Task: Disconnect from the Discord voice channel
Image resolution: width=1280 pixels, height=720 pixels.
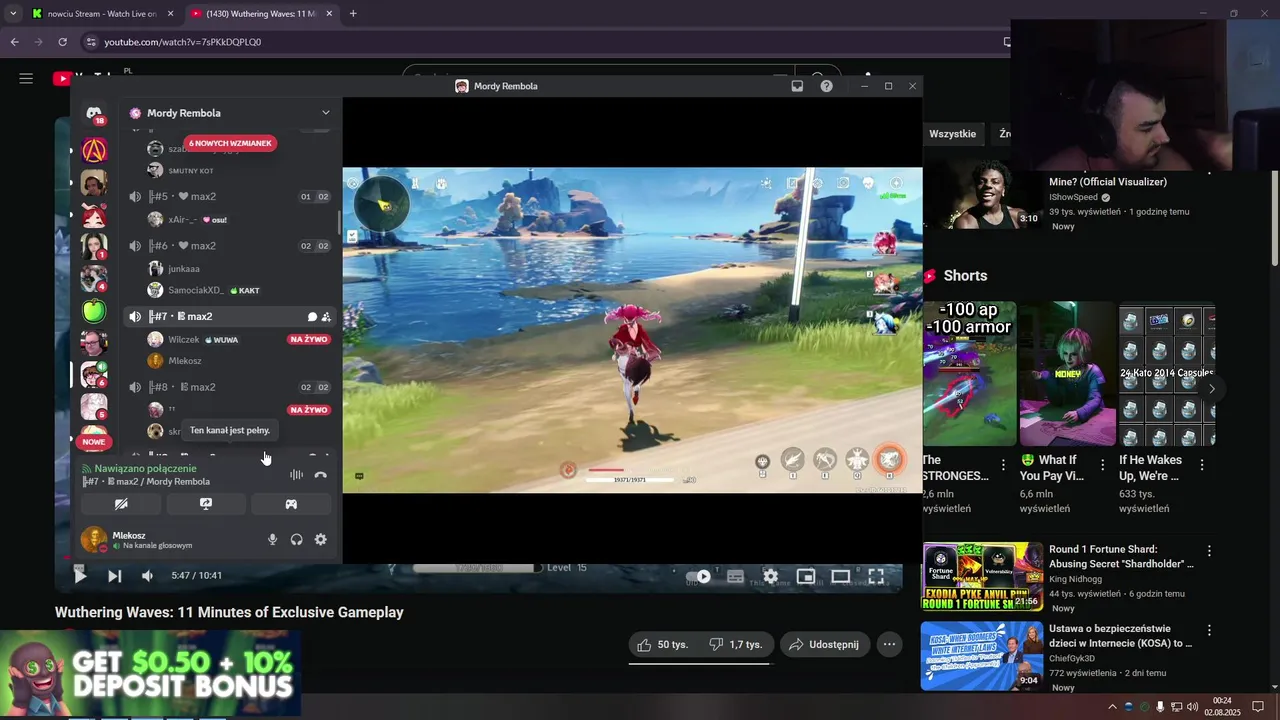Action: (320, 475)
